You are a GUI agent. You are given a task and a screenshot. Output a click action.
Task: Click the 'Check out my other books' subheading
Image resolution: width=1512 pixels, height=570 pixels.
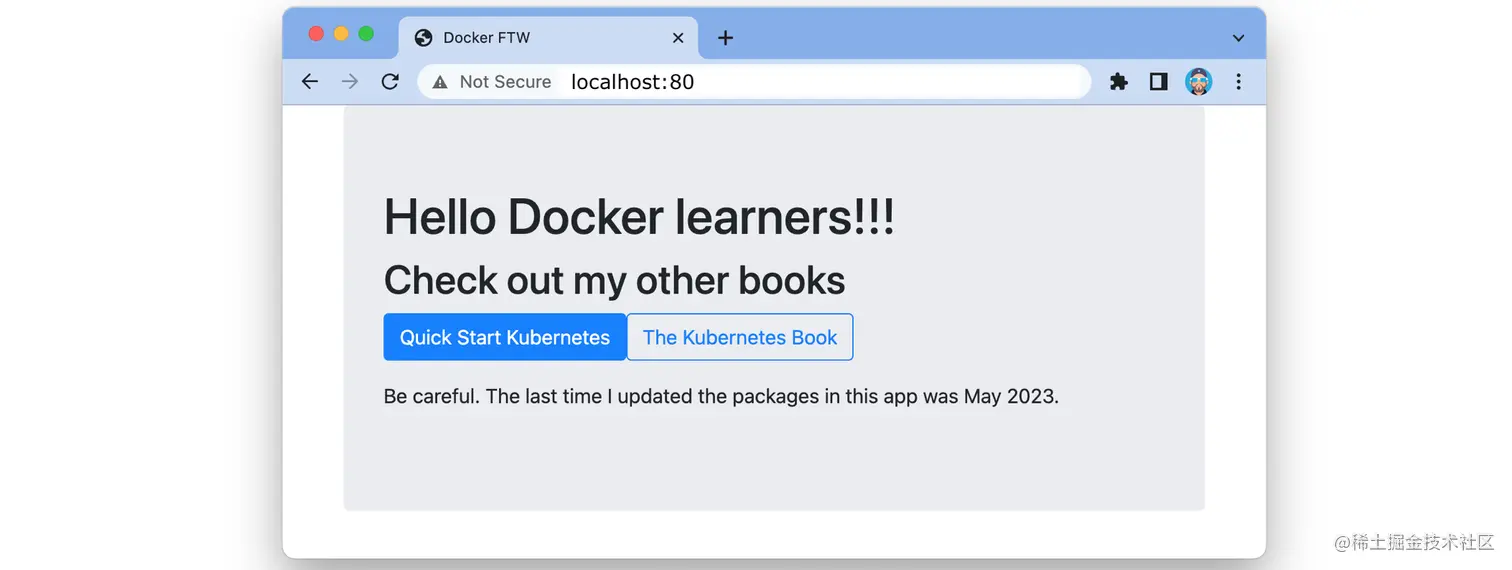(614, 281)
